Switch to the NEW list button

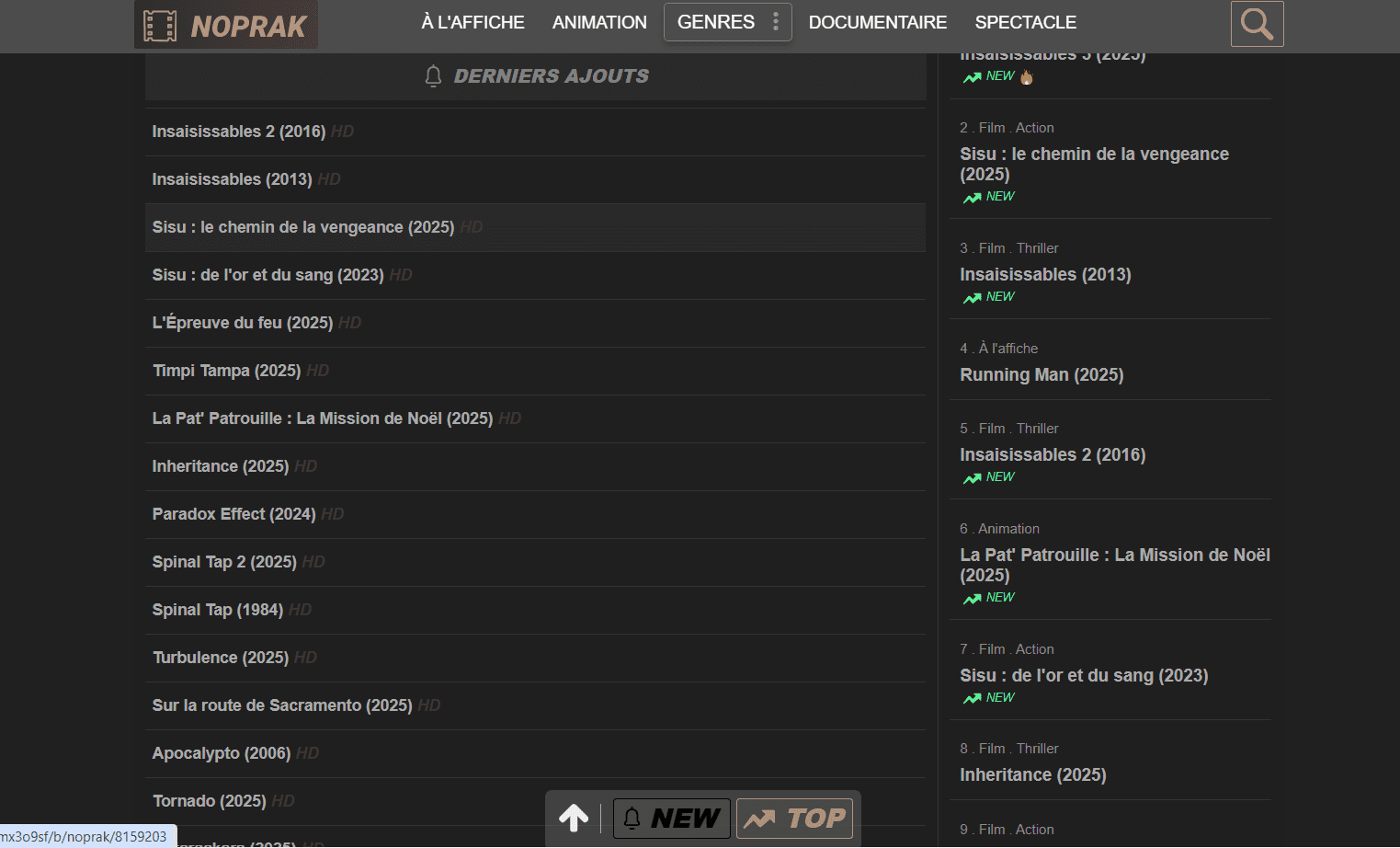click(x=672, y=818)
